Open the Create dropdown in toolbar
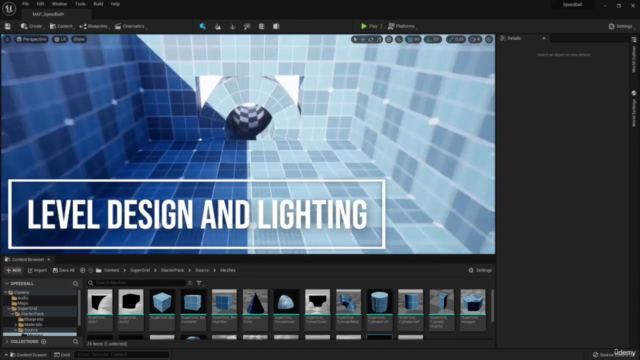640x360 pixels. [32, 26]
